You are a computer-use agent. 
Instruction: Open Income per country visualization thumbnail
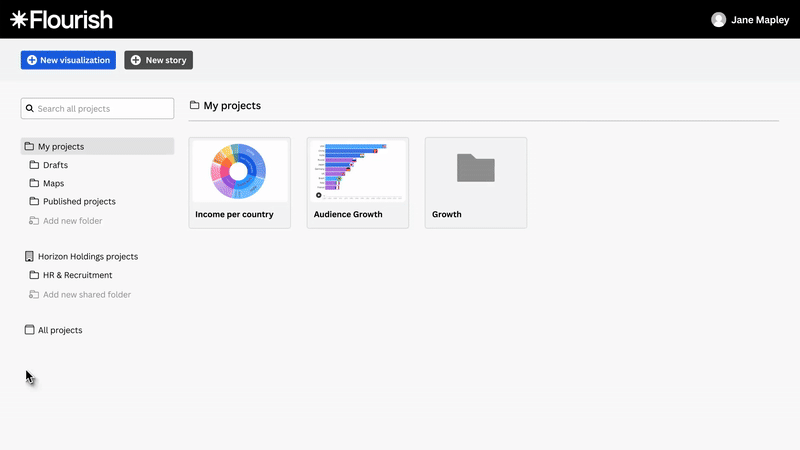click(239, 171)
